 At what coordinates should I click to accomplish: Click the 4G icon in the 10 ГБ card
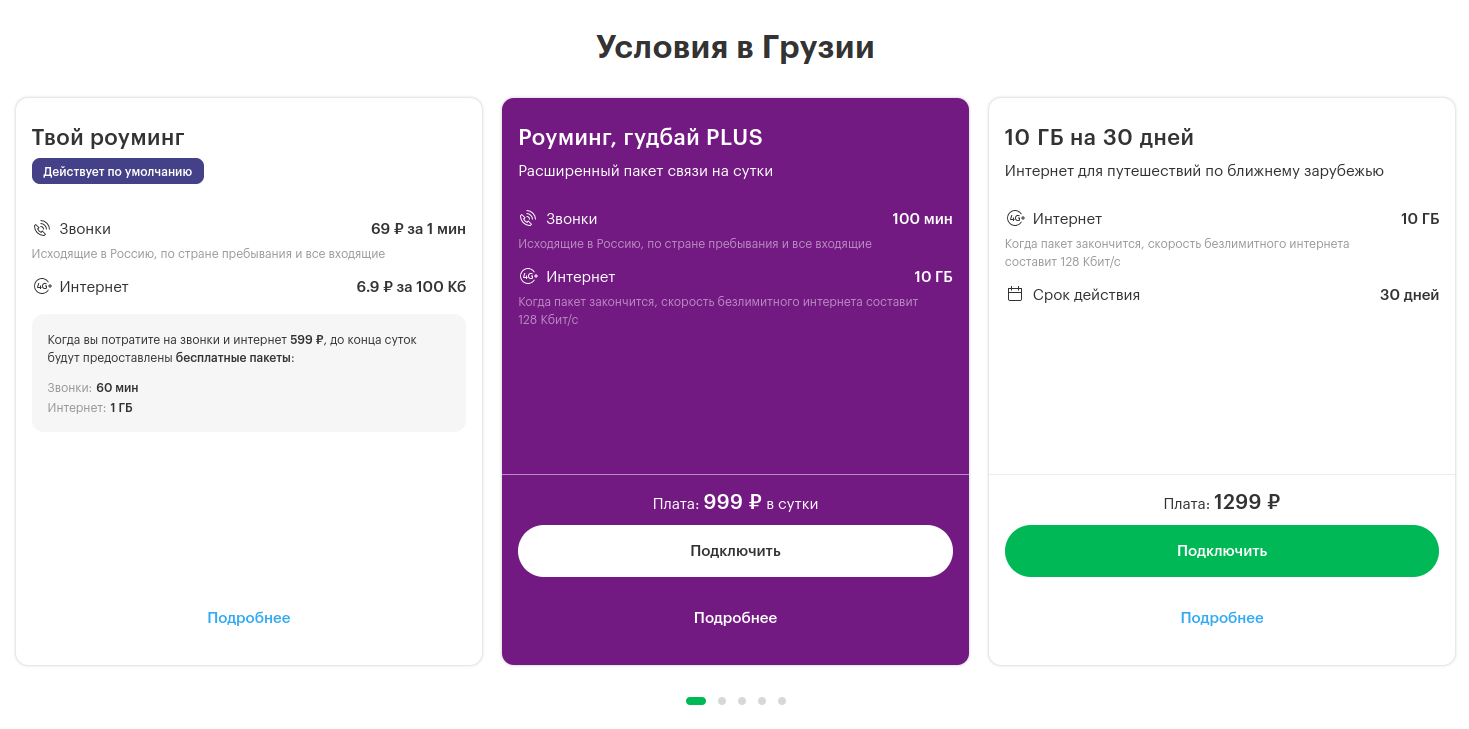[1015, 219]
